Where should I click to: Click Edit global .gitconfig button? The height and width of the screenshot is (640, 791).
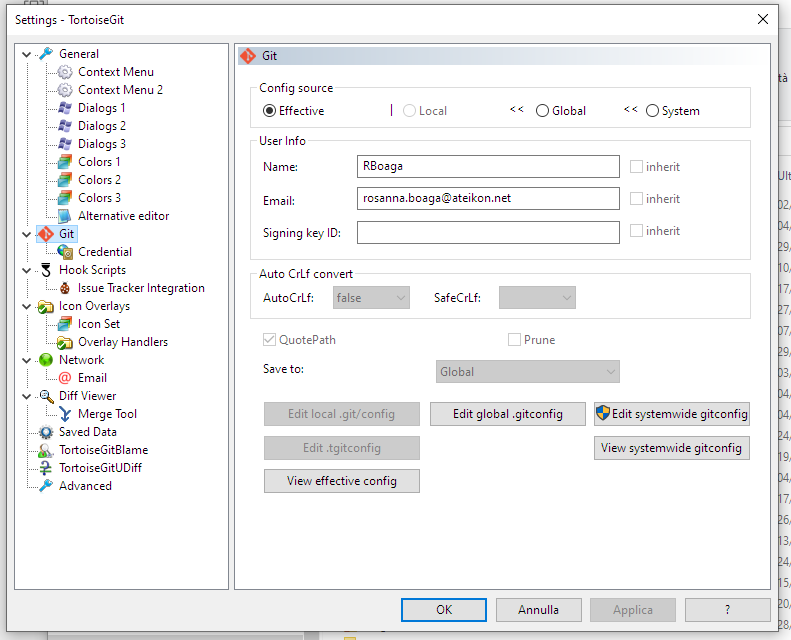tap(507, 414)
